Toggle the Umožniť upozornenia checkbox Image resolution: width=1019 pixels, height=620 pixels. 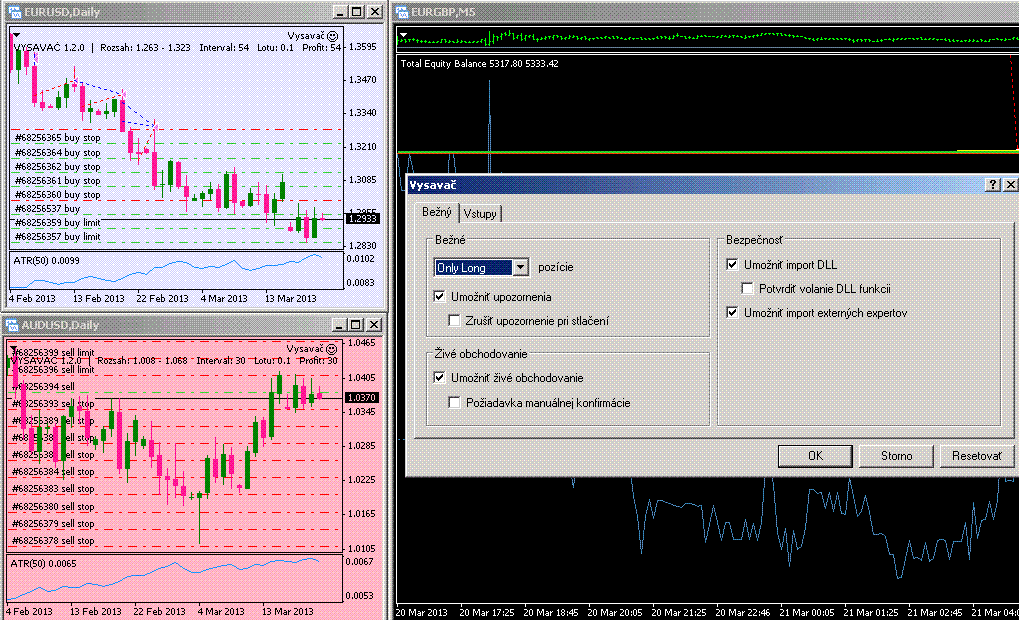[439, 296]
